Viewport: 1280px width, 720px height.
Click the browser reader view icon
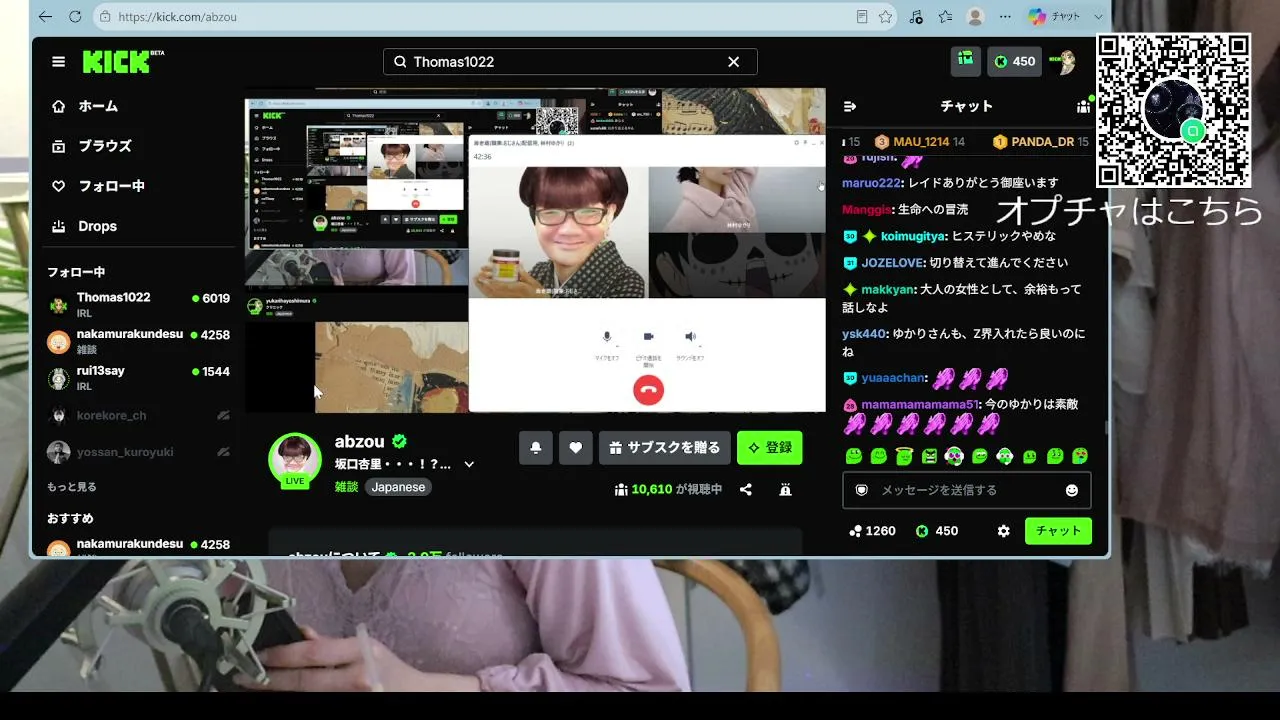(862, 17)
